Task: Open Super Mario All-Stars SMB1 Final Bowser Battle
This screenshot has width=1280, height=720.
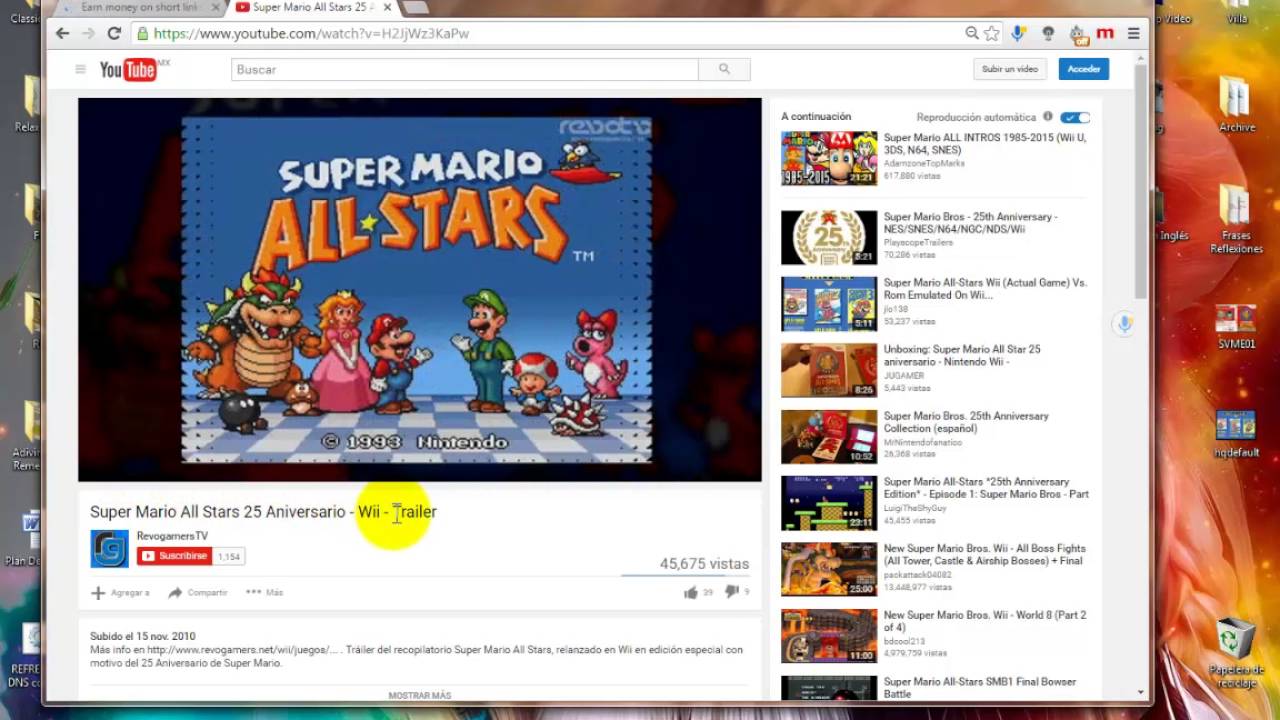Action: pyautogui.click(x=980, y=688)
